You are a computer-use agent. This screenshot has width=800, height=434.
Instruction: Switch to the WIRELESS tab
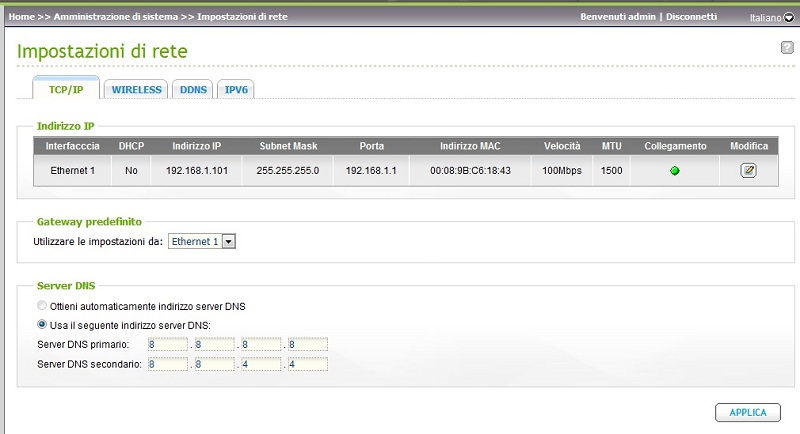[136, 89]
